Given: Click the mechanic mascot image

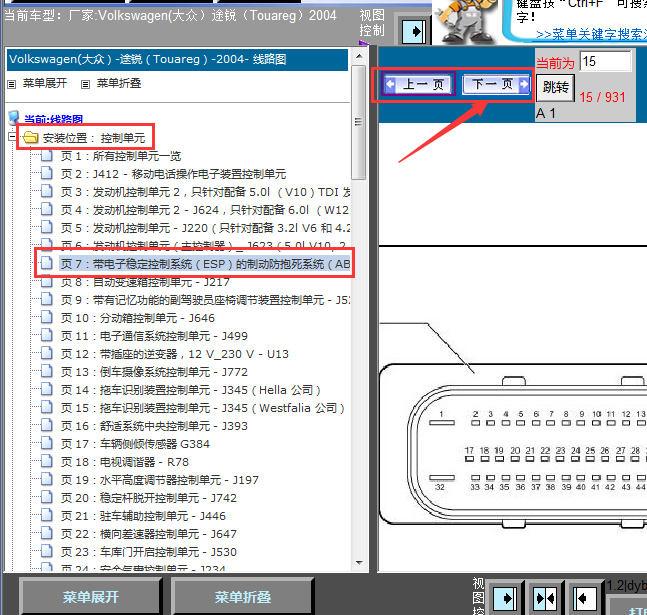Looking at the screenshot, I should [466, 21].
